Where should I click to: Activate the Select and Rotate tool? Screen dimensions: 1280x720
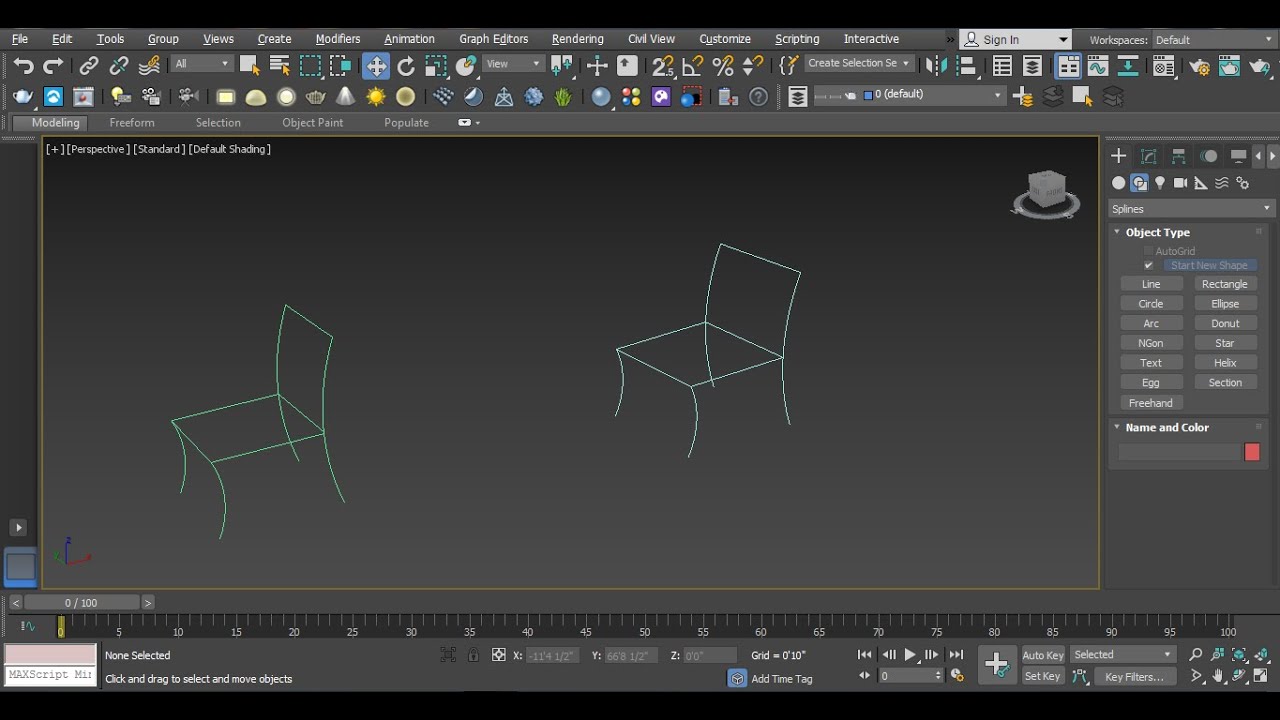[406, 66]
